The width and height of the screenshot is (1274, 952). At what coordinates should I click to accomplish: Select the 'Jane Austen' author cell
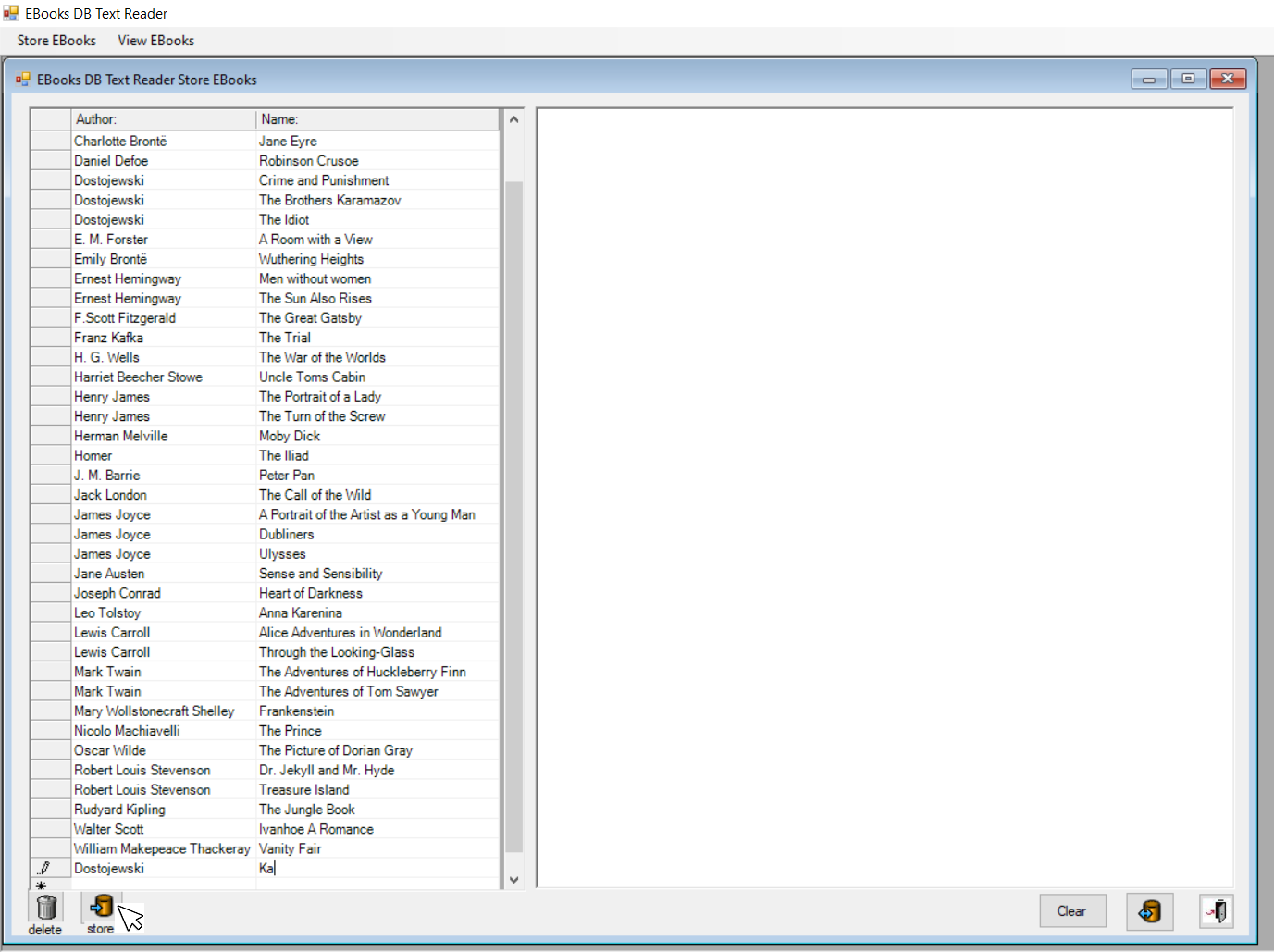[x=164, y=574]
